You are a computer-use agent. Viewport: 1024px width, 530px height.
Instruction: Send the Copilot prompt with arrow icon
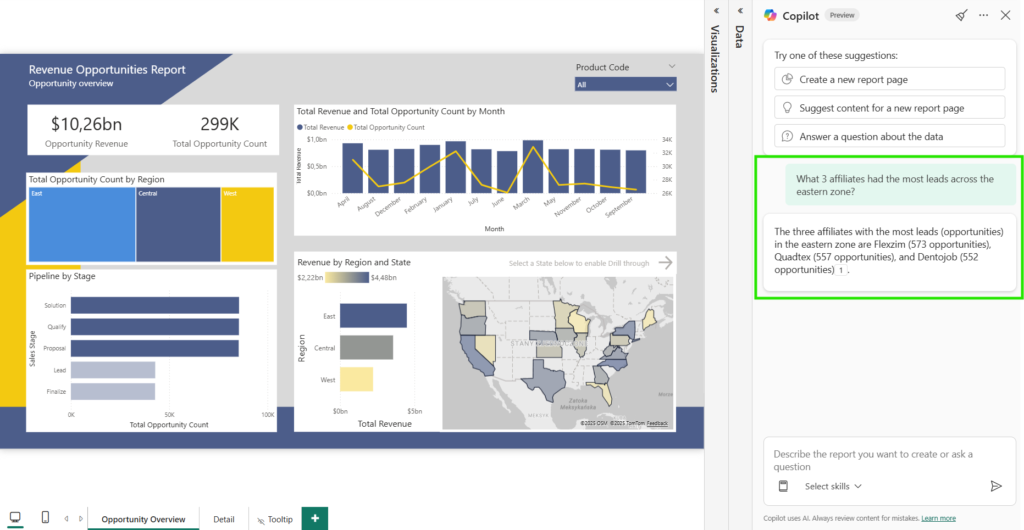995,486
